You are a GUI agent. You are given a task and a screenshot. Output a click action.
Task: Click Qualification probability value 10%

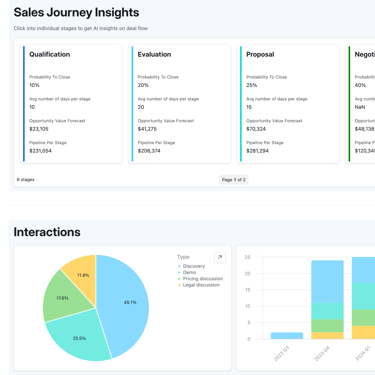click(x=34, y=85)
